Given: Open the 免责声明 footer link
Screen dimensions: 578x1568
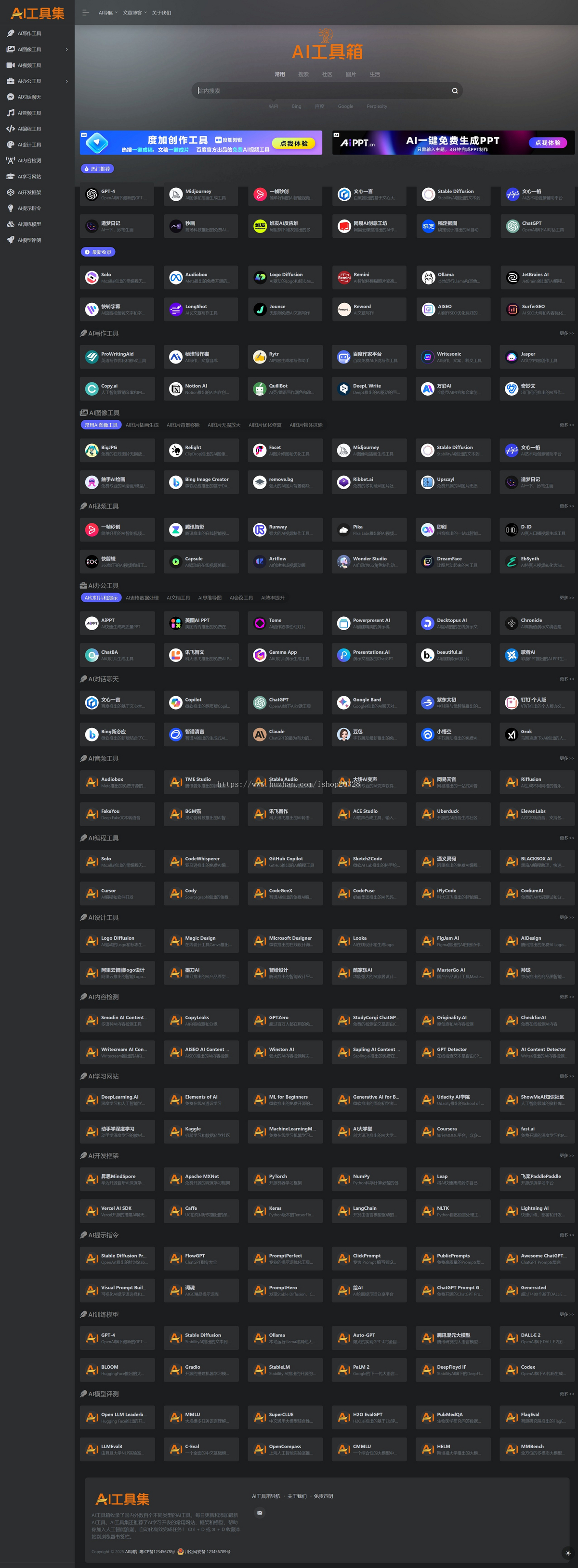Looking at the screenshot, I should click(323, 1496).
